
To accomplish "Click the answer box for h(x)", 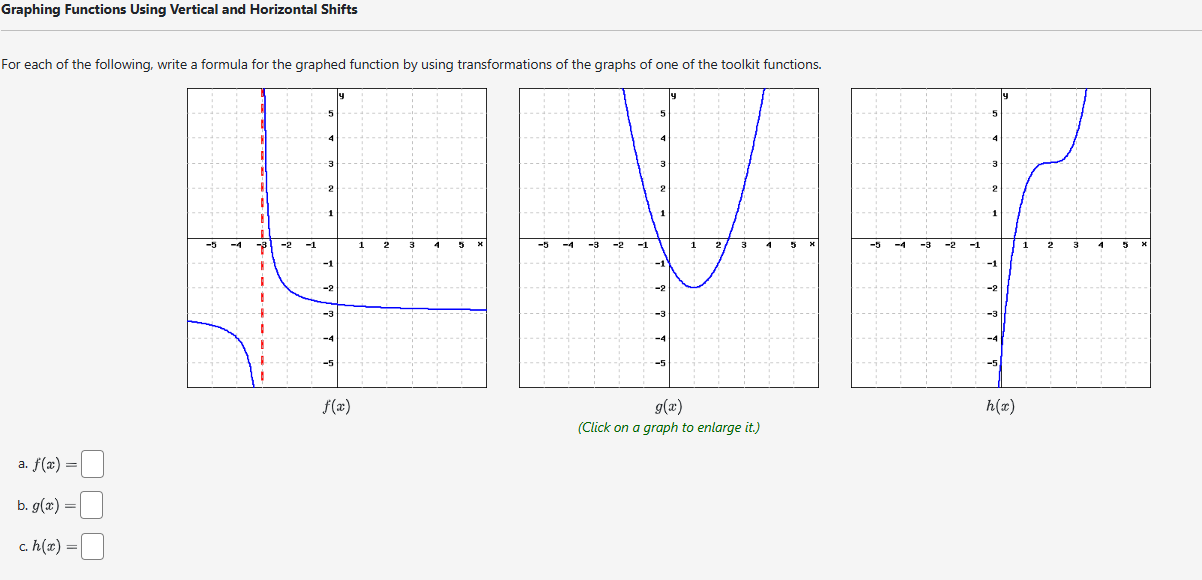I will pos(91,547).
